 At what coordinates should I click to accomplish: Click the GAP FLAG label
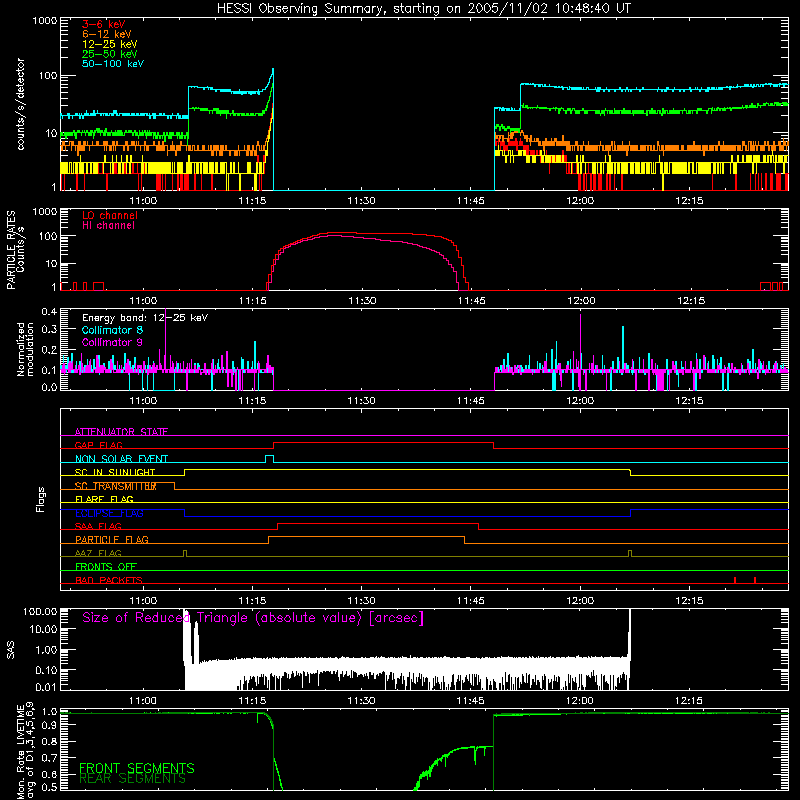tap(98, 445)
